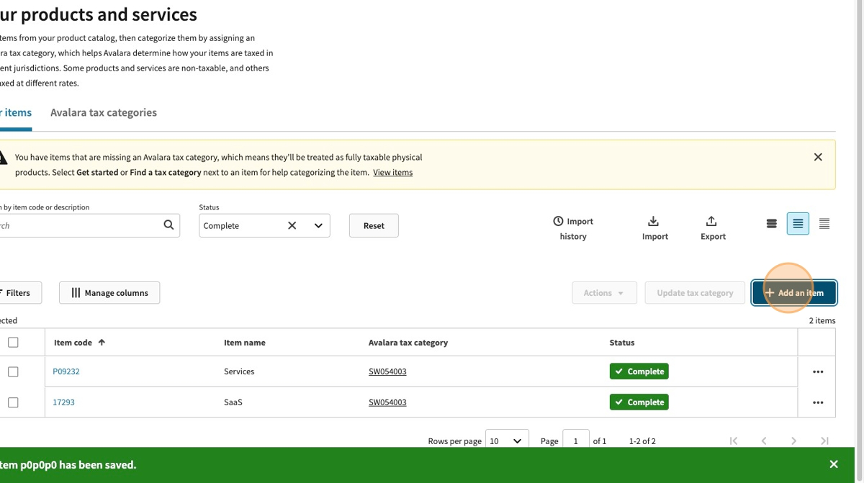Open item code 17293 link
Image resolution: width=864 pixels, height=484 pixels.
[x=63, y=402]
